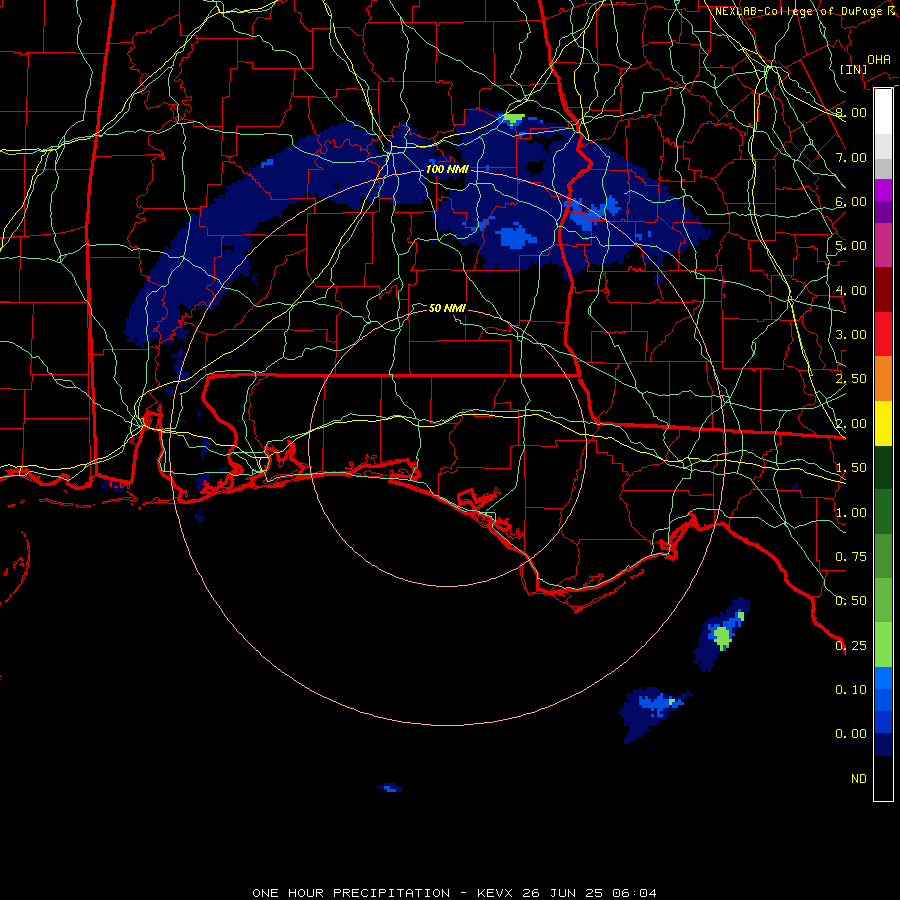
Task: Click the ND legend label
Action: coord(859,779)
